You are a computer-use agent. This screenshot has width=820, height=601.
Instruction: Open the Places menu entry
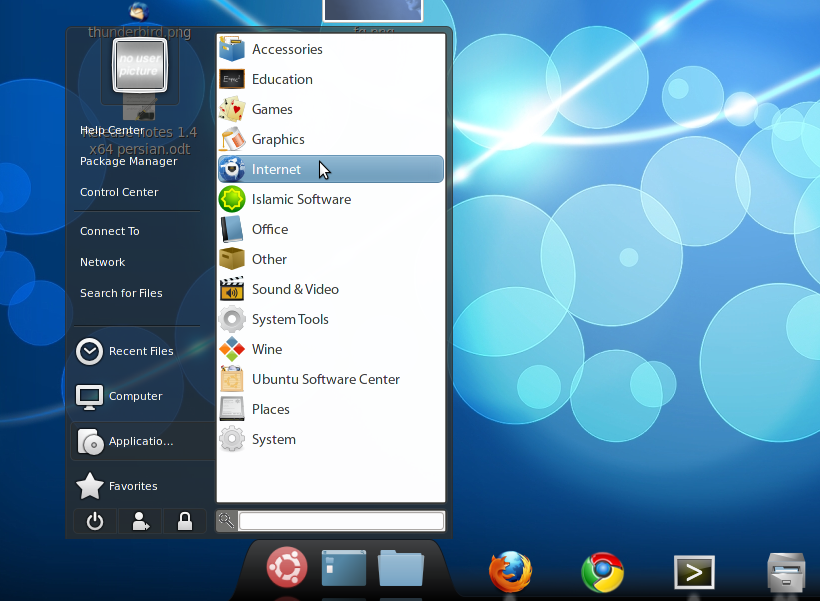pos(331,409)
